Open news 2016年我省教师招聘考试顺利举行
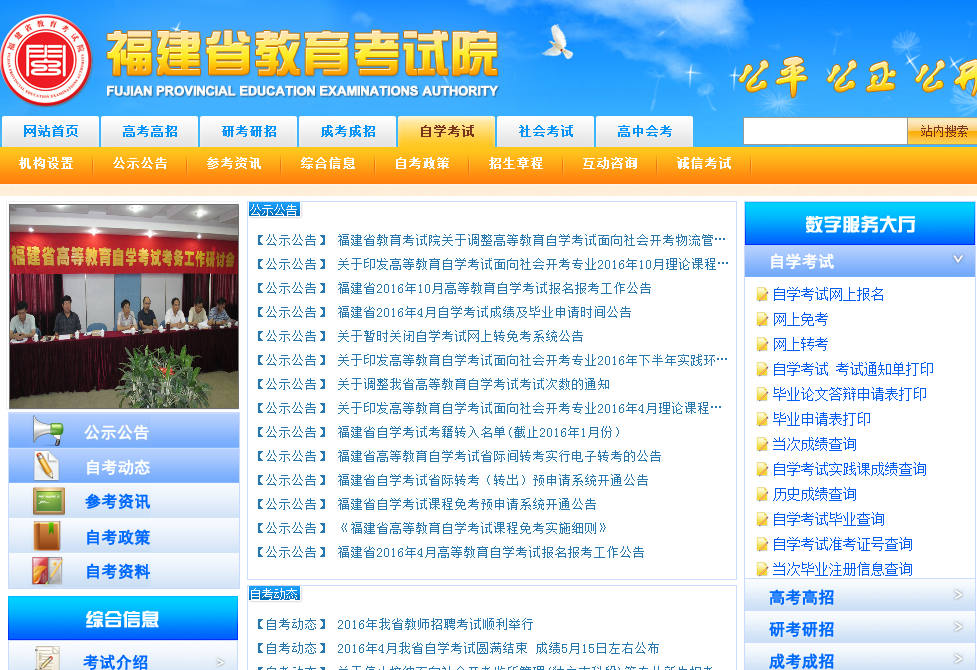Viewport: 977px width, 670px height. coord(435,624)
